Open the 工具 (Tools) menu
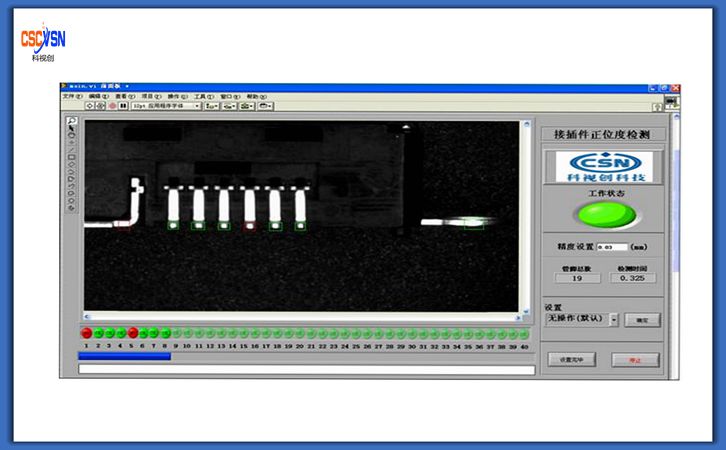Viewport: 726px width, 450px height. point(201,96)
